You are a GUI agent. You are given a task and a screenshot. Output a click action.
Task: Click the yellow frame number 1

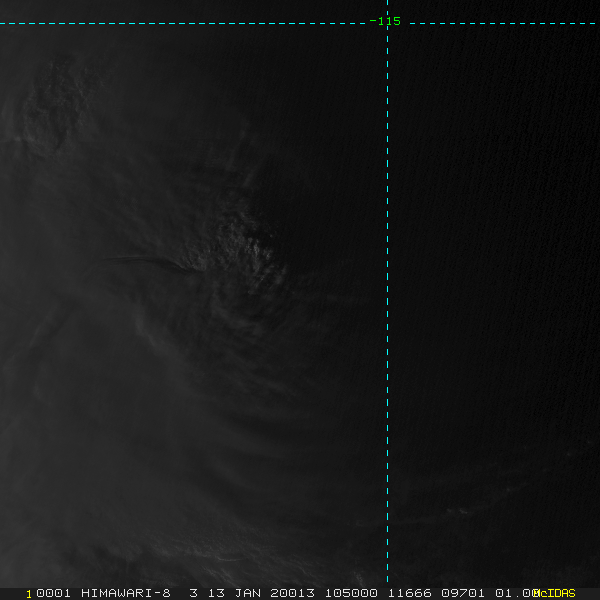[x=29, y=594]
